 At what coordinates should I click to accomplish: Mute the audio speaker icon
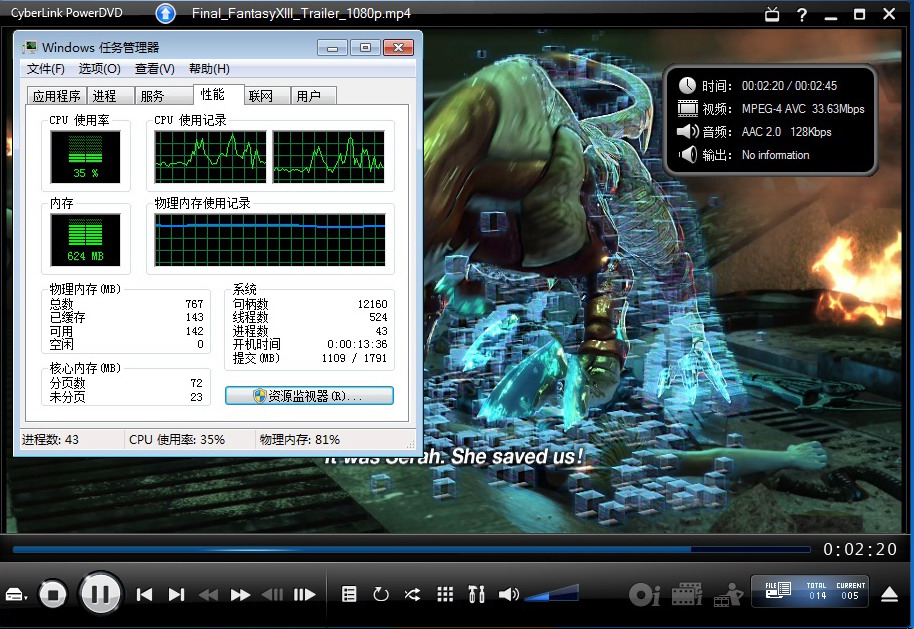[508, 594]
